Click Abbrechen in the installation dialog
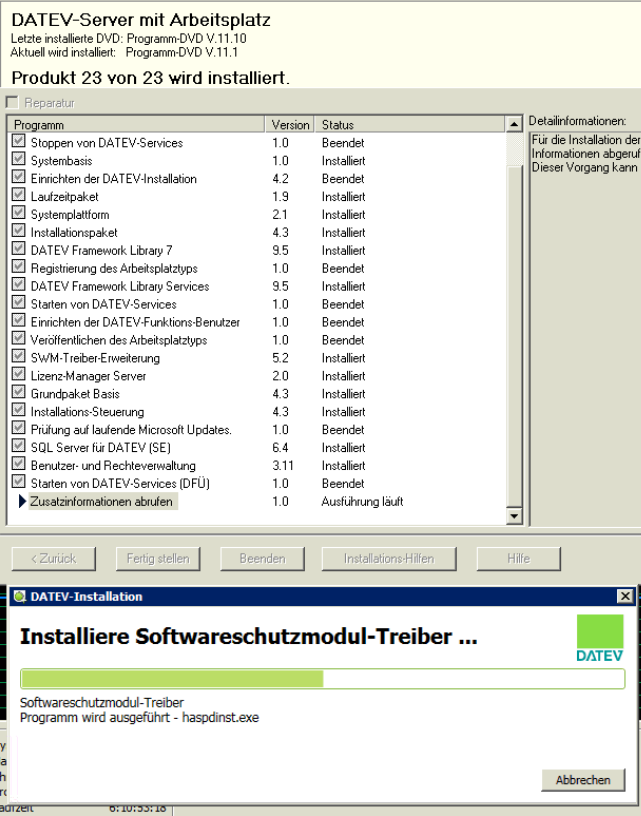 click(583, 780)
